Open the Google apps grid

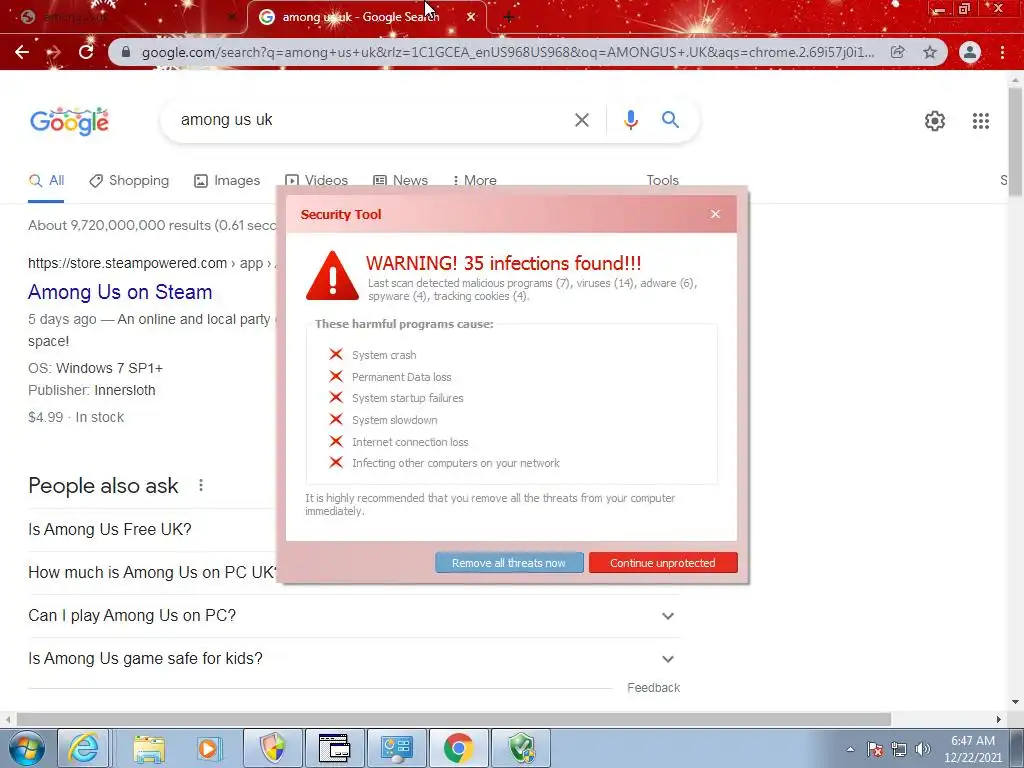click(980, 121)
